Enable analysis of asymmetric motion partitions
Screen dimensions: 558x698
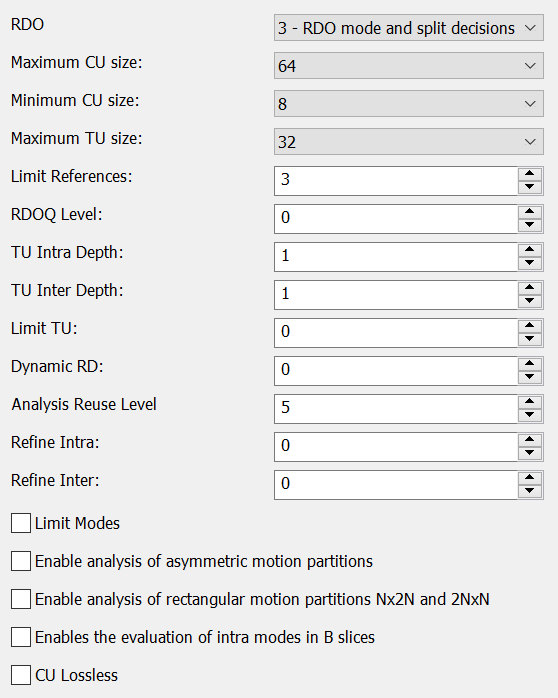[21, 561]
